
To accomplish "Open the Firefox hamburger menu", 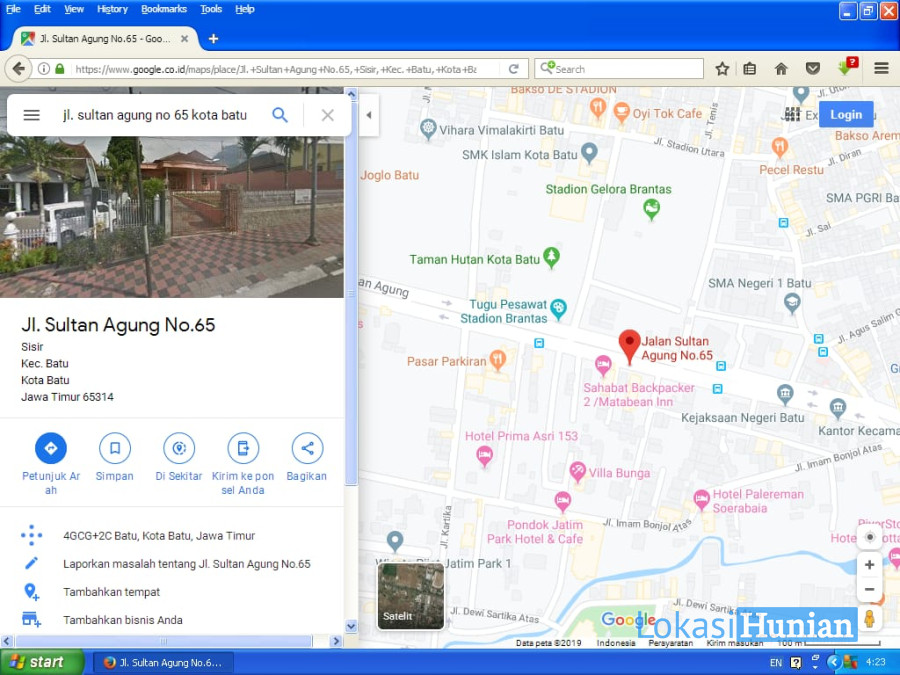I will [882, 69].
